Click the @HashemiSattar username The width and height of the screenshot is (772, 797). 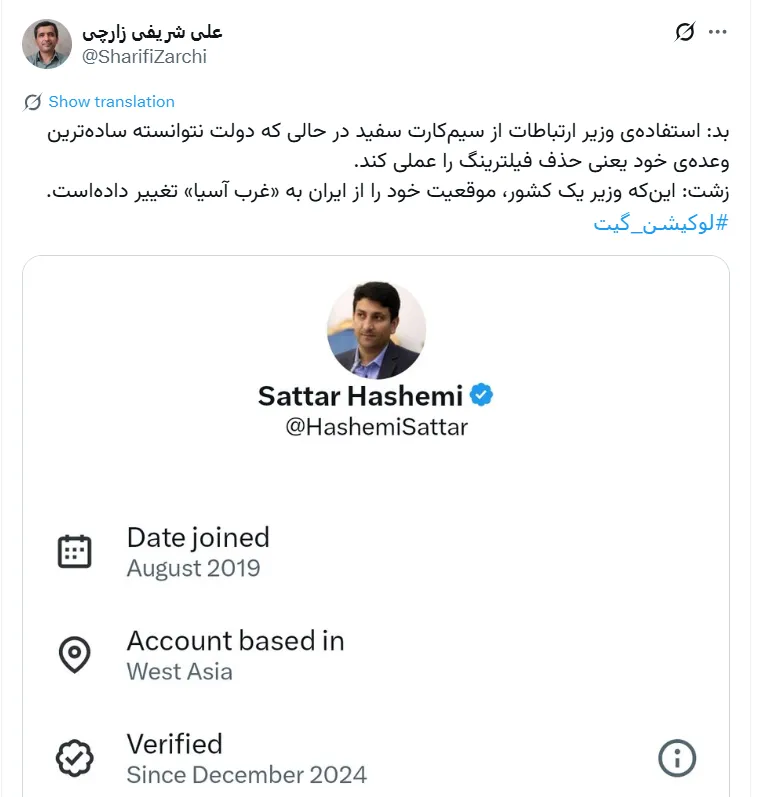click(376, 428)
